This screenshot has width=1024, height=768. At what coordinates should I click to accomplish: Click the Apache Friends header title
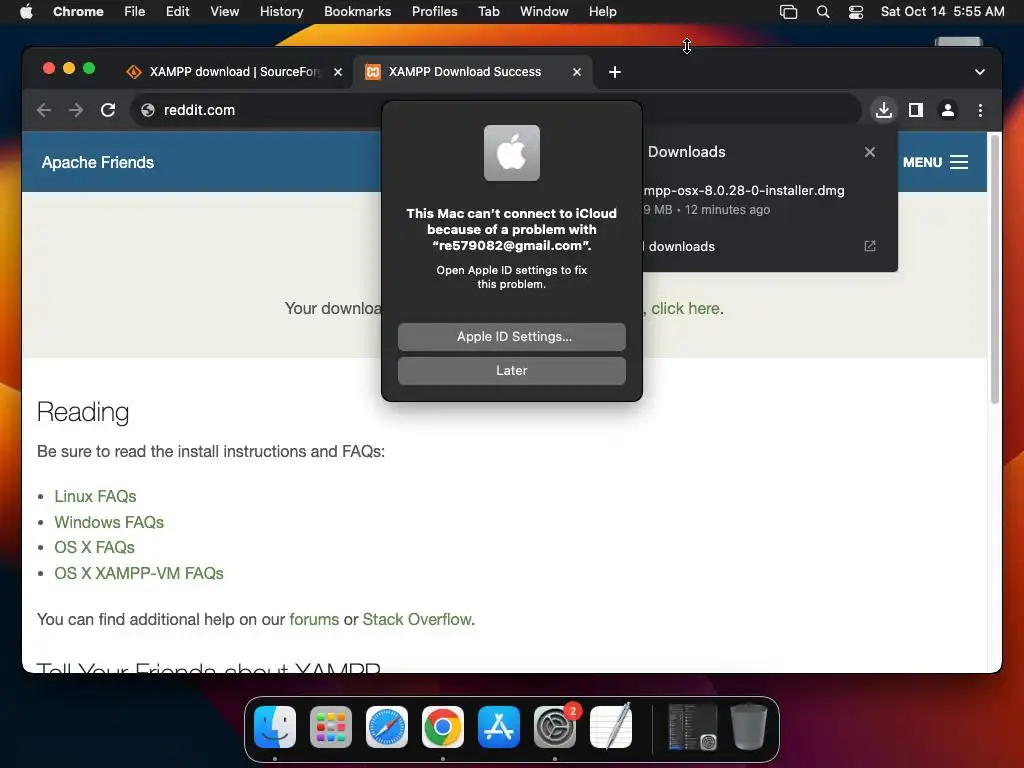click(98, 162)
